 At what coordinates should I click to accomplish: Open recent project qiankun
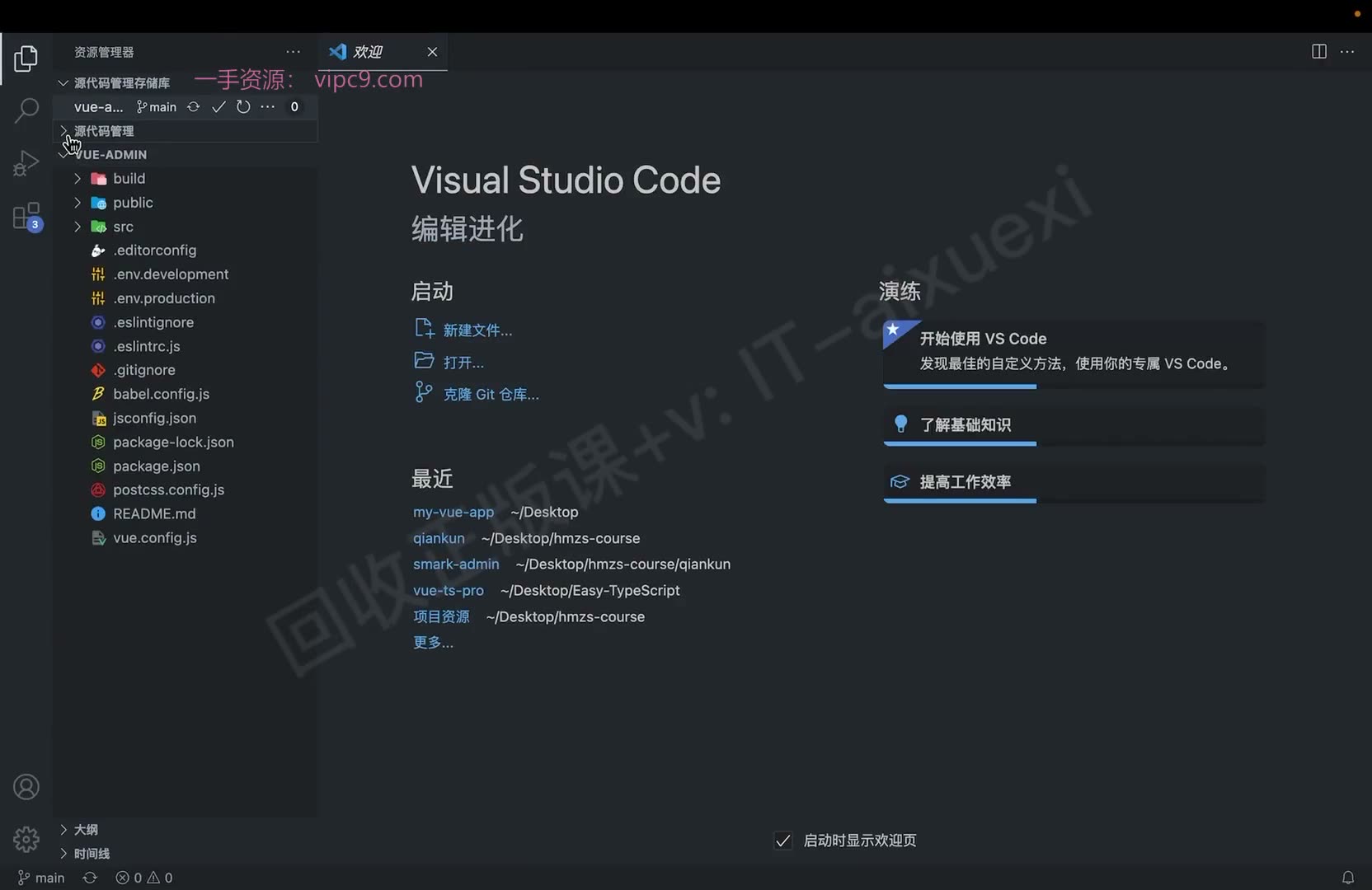(439, 538)
